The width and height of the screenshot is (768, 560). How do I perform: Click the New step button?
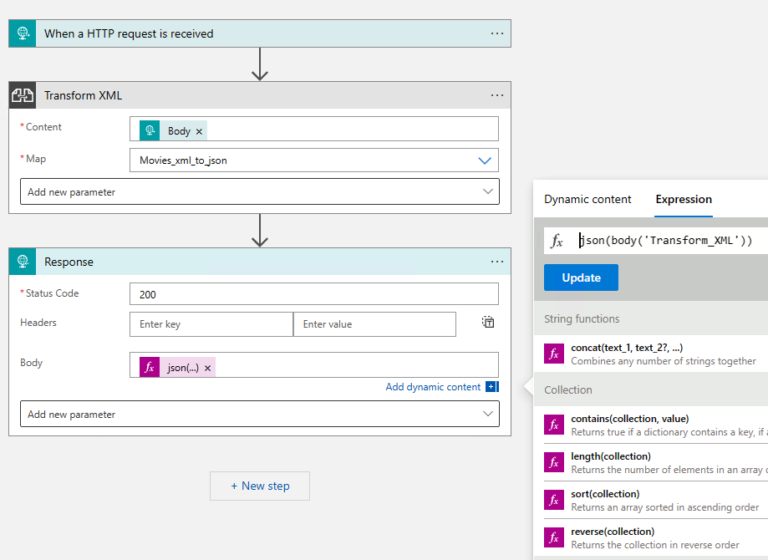[x=260, y=486]
